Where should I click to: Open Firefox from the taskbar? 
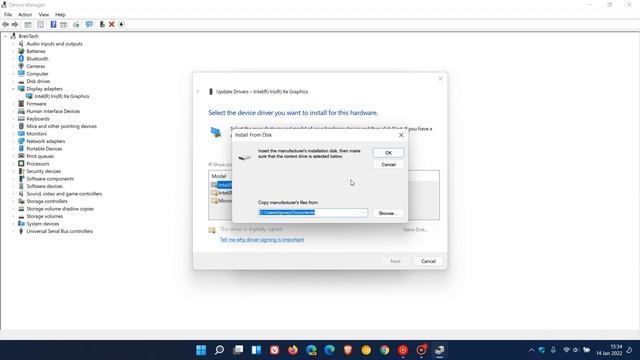[x=293, y=350]
